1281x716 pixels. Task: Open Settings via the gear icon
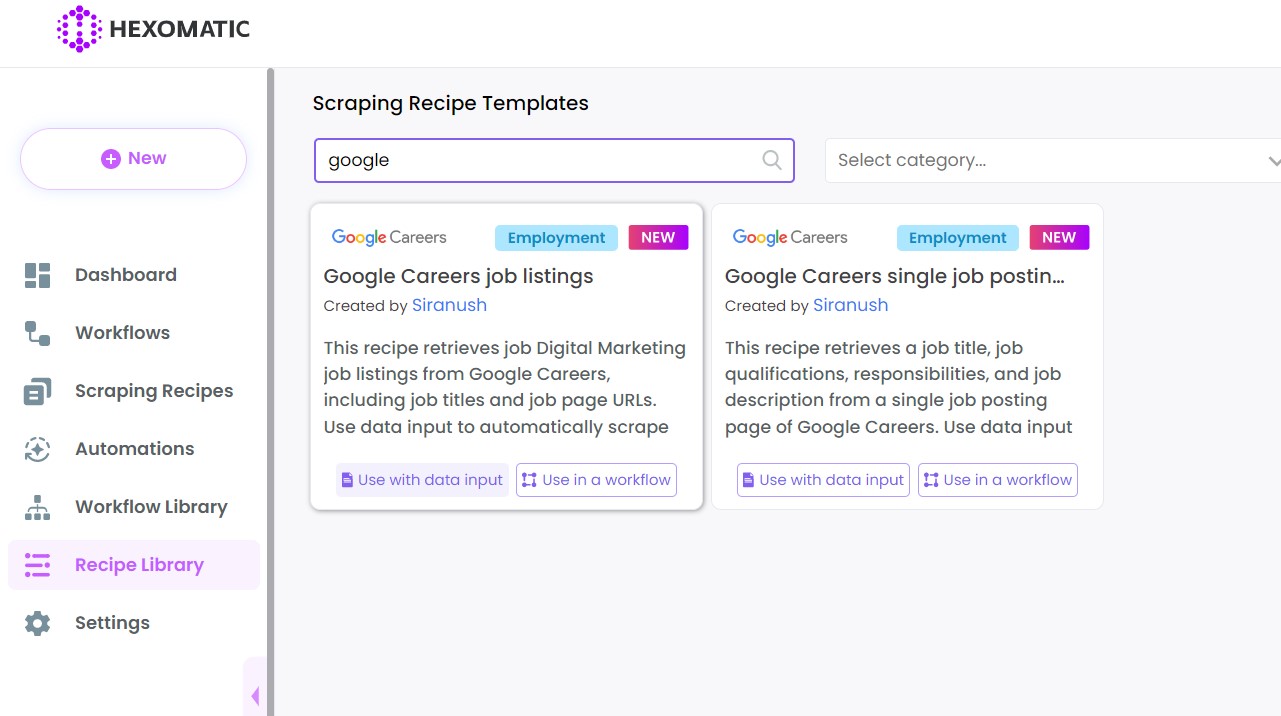(x=37, y=622)
